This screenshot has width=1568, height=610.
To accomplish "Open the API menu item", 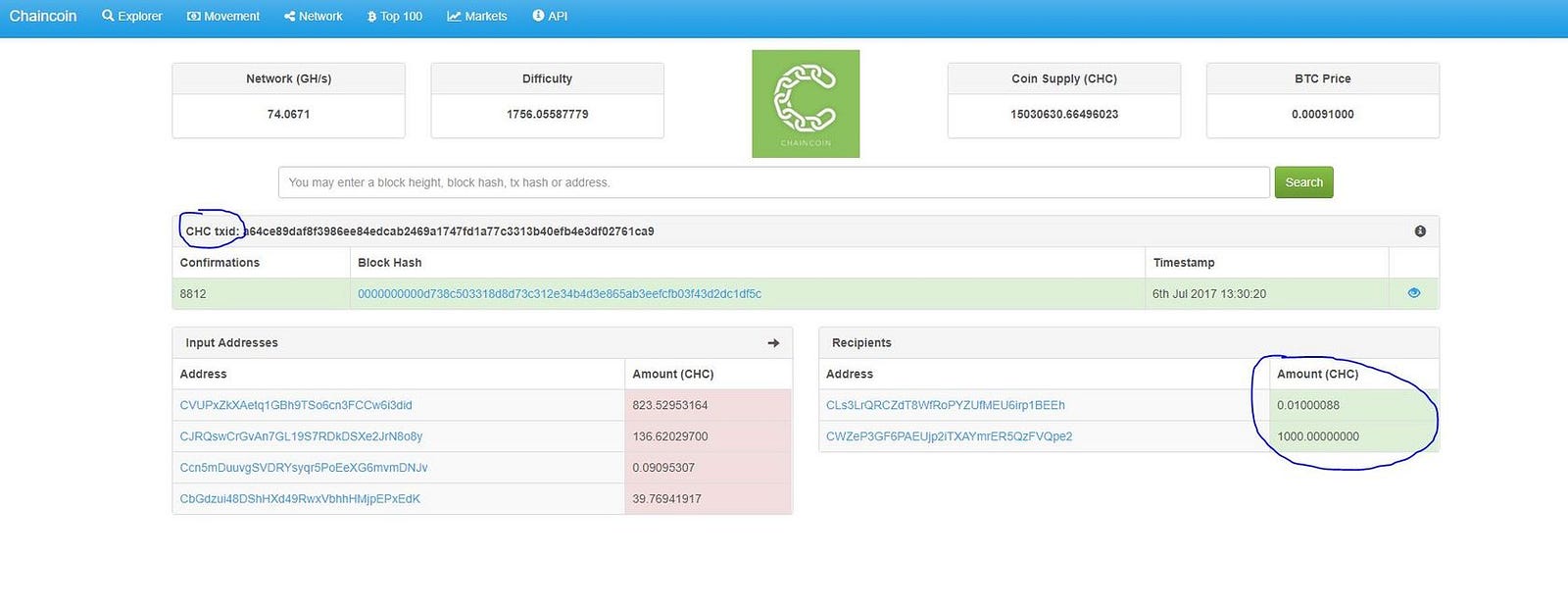I will tap(550, 16).
